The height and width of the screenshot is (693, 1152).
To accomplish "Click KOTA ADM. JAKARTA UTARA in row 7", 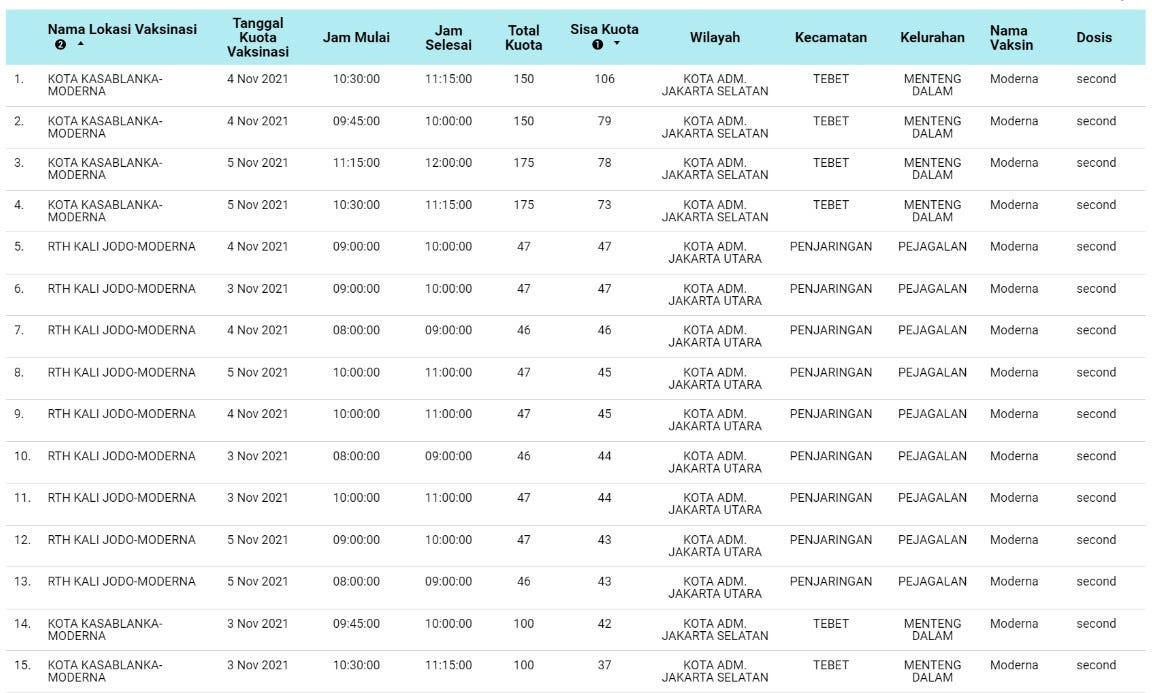I will (x=715, y=337).
